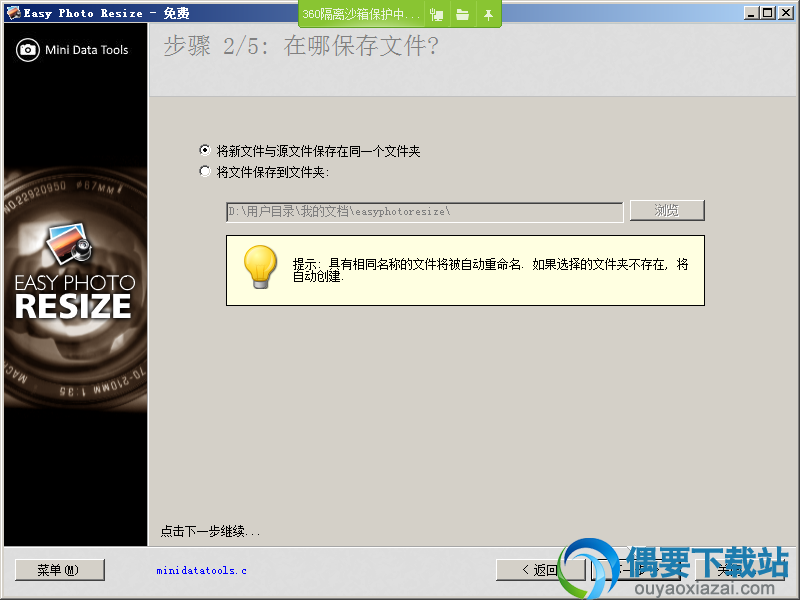Maximize the Easy Photo Resize window

pyautogui.click(x=767, y=13)
